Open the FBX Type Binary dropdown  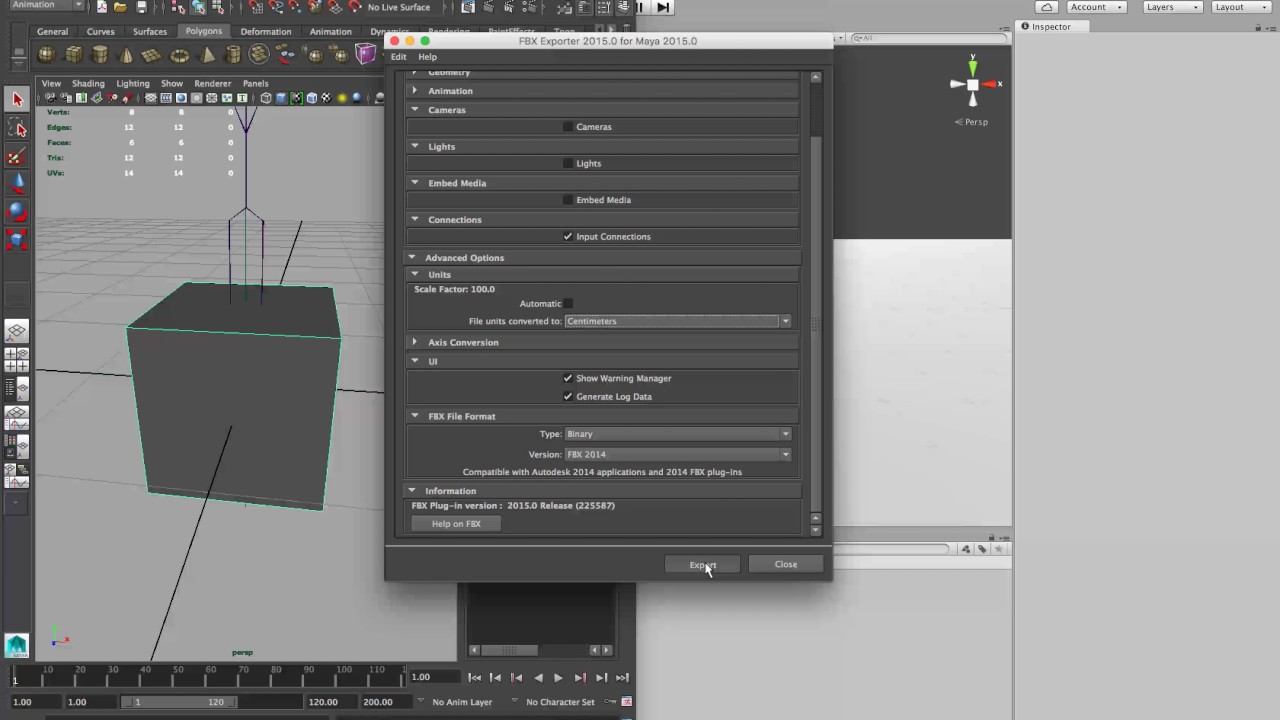pyautogui.click(x=678, y=434)
